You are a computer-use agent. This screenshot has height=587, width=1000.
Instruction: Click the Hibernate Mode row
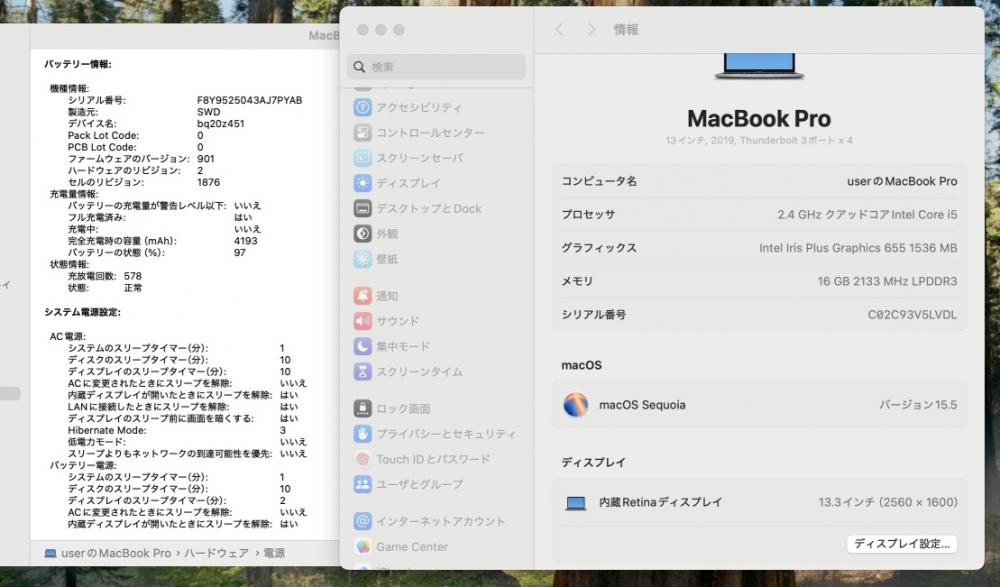[x=177, y=430]
